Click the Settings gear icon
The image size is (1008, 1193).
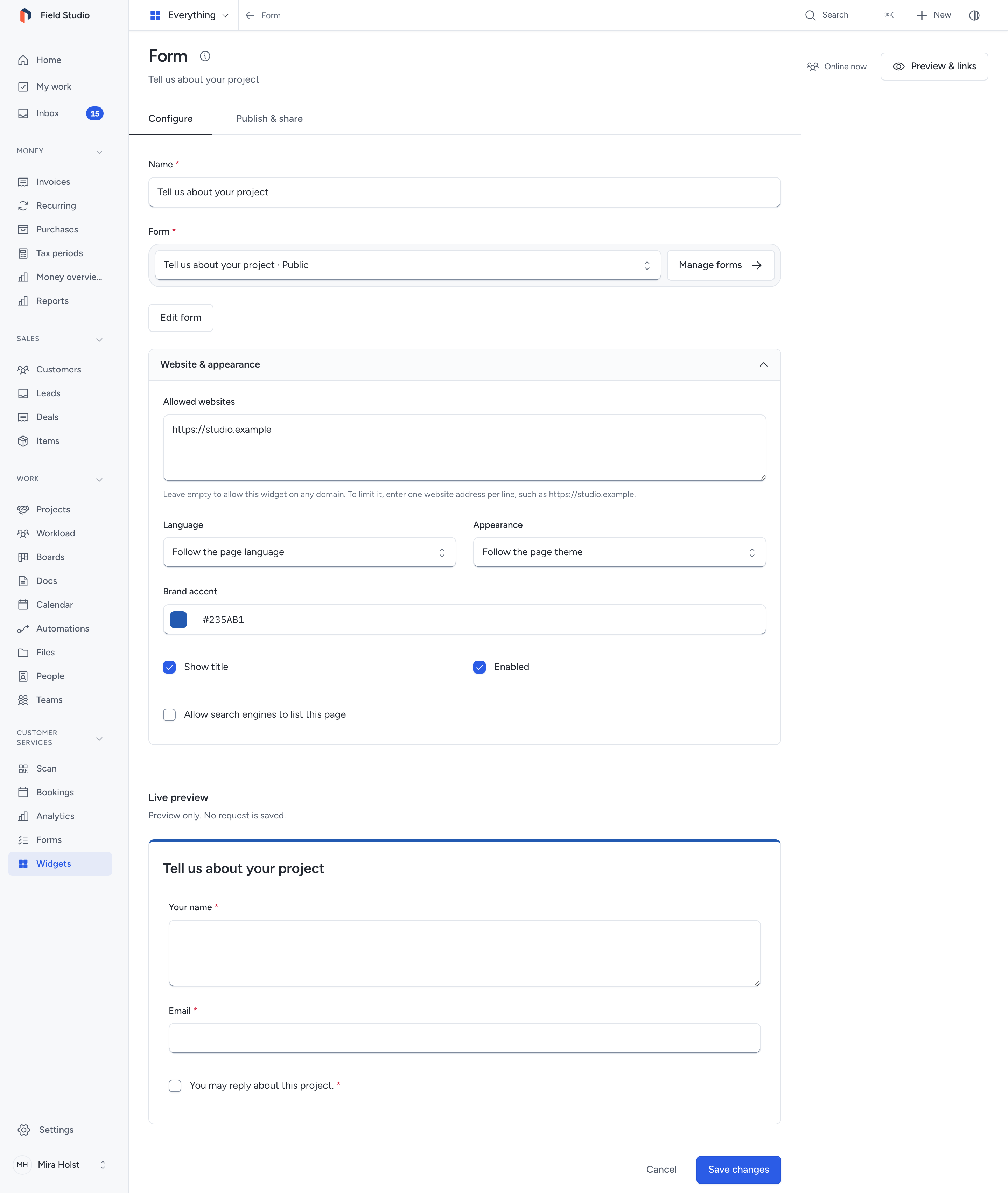click(x=23, y=1130)
